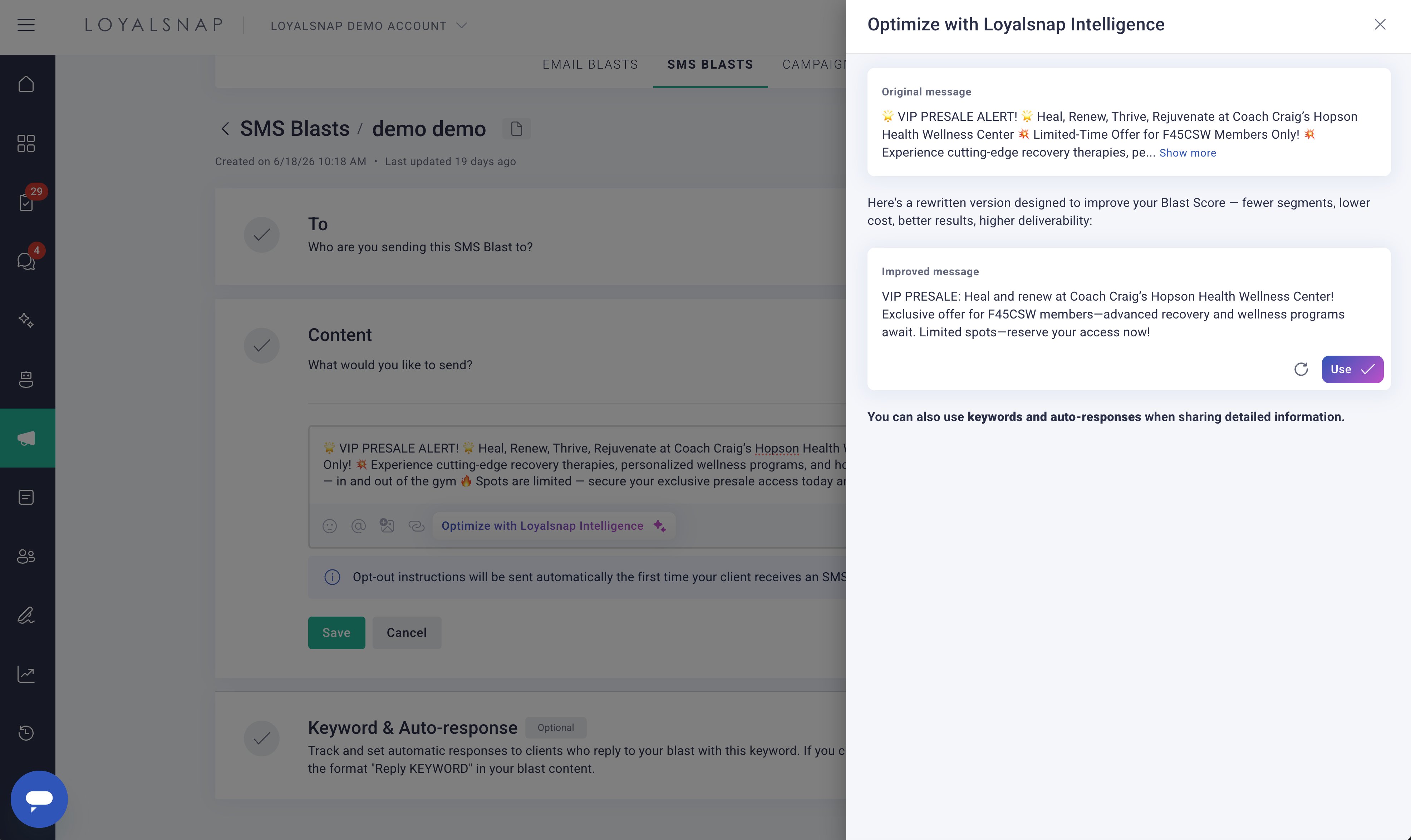Open the chat support bubble
Screen dimensions: 1411x840
tap(39, 799)
